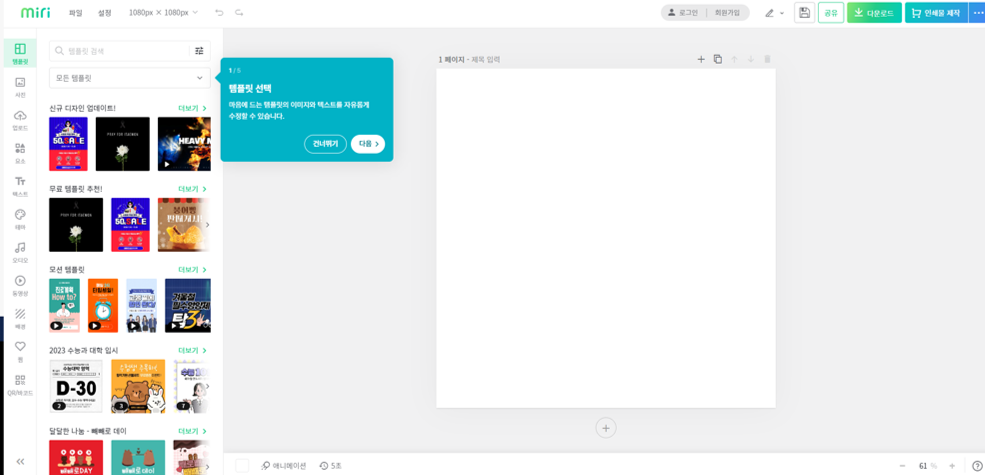Open the 설정 menu
Image resolution: width=985 pixels, height=475 pixels.
pos(105,13)
